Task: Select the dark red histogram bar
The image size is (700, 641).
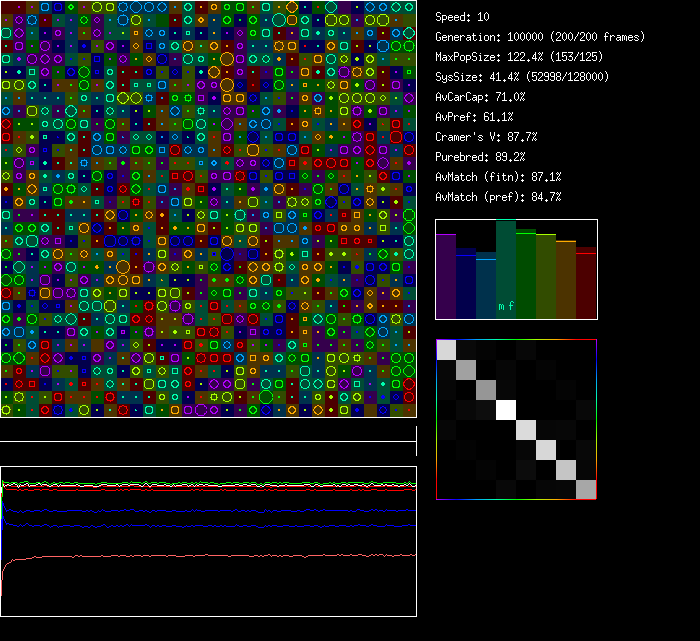Action: click(x=586, y=284)
